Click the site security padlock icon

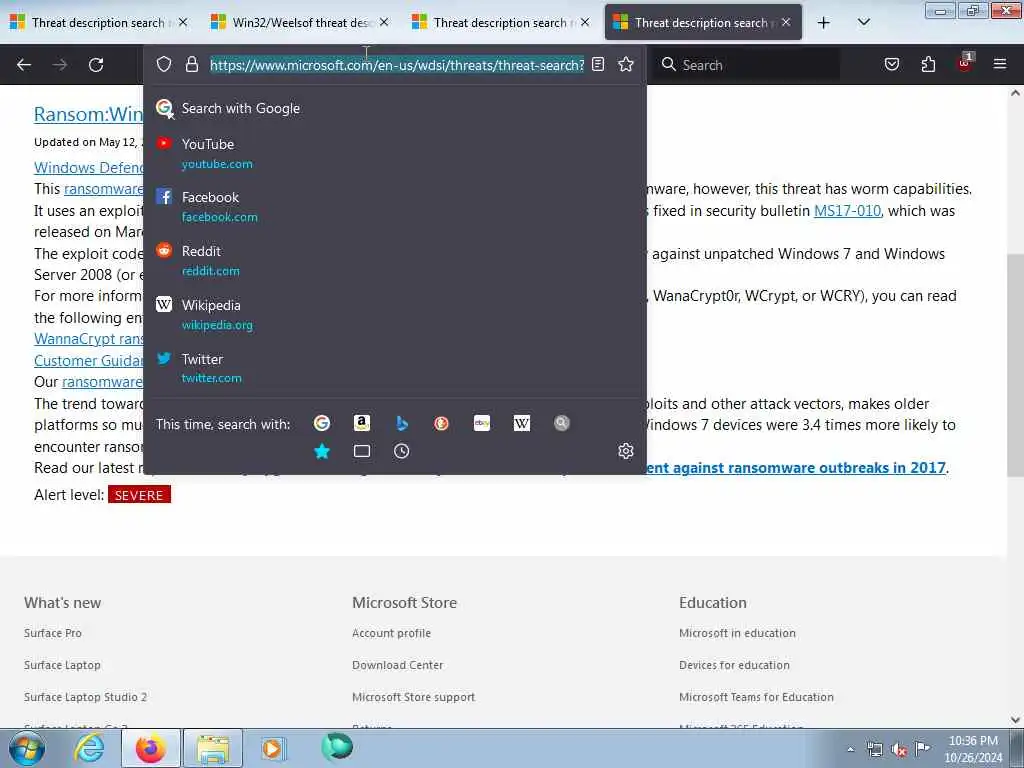tap(191, 64)
